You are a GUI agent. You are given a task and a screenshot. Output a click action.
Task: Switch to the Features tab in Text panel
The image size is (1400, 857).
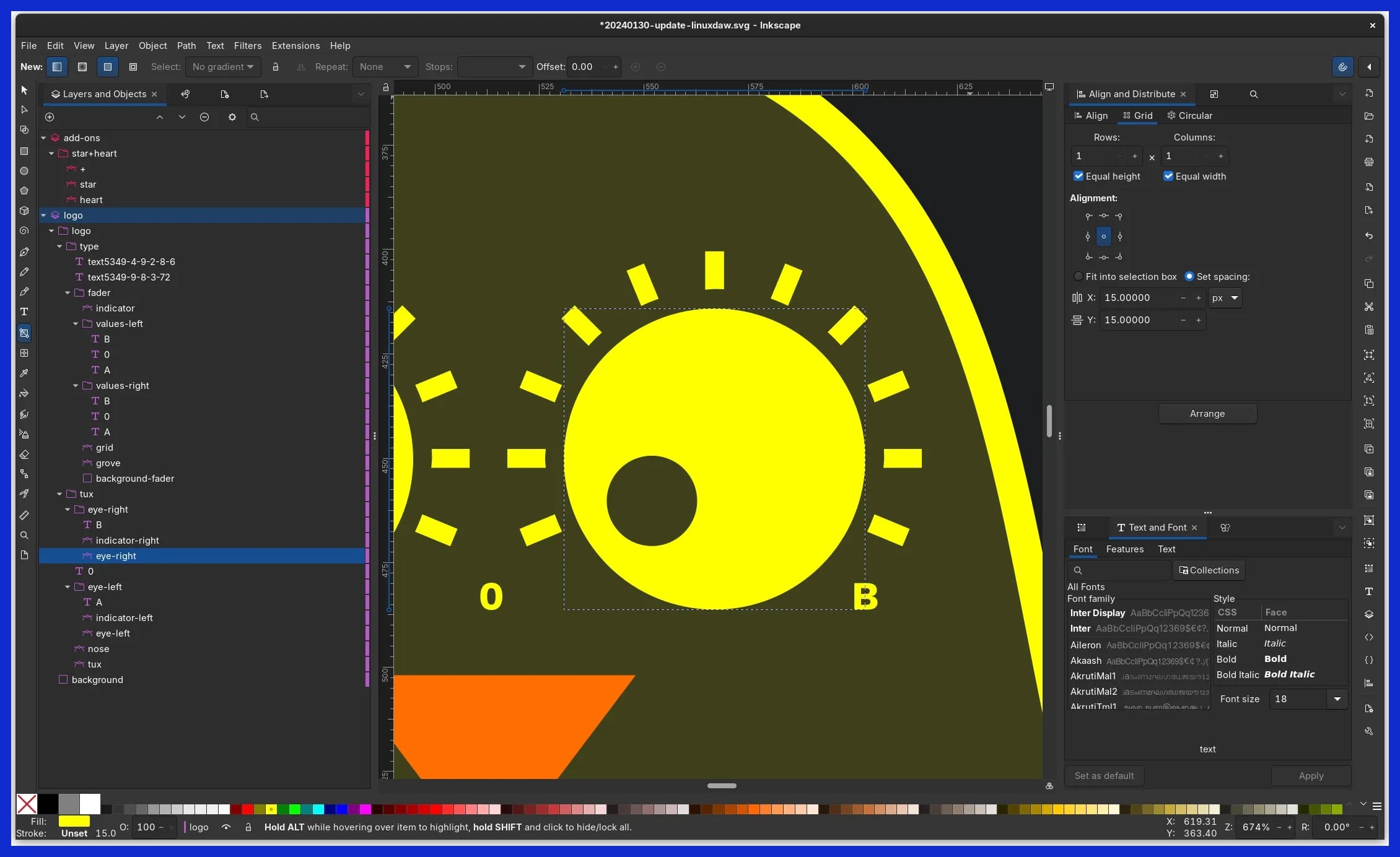[1125, 549]
